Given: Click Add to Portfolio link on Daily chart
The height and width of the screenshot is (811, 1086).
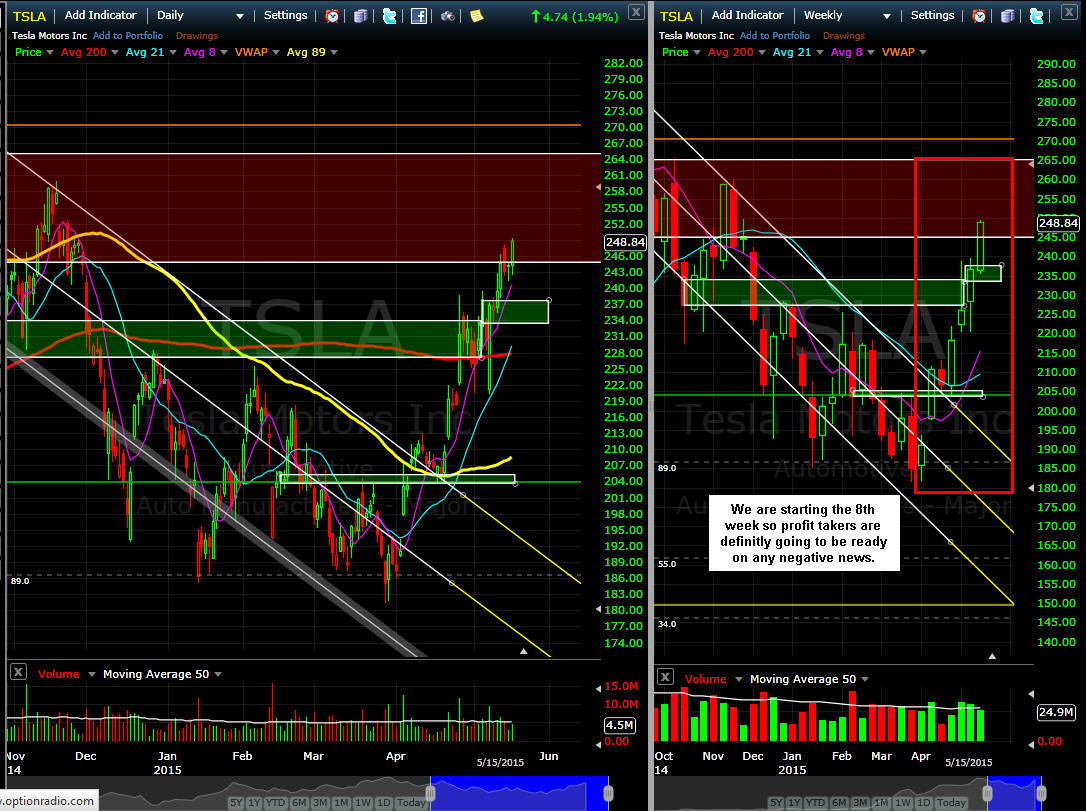Looking at the screenshot, I should [x=128, y=35].
